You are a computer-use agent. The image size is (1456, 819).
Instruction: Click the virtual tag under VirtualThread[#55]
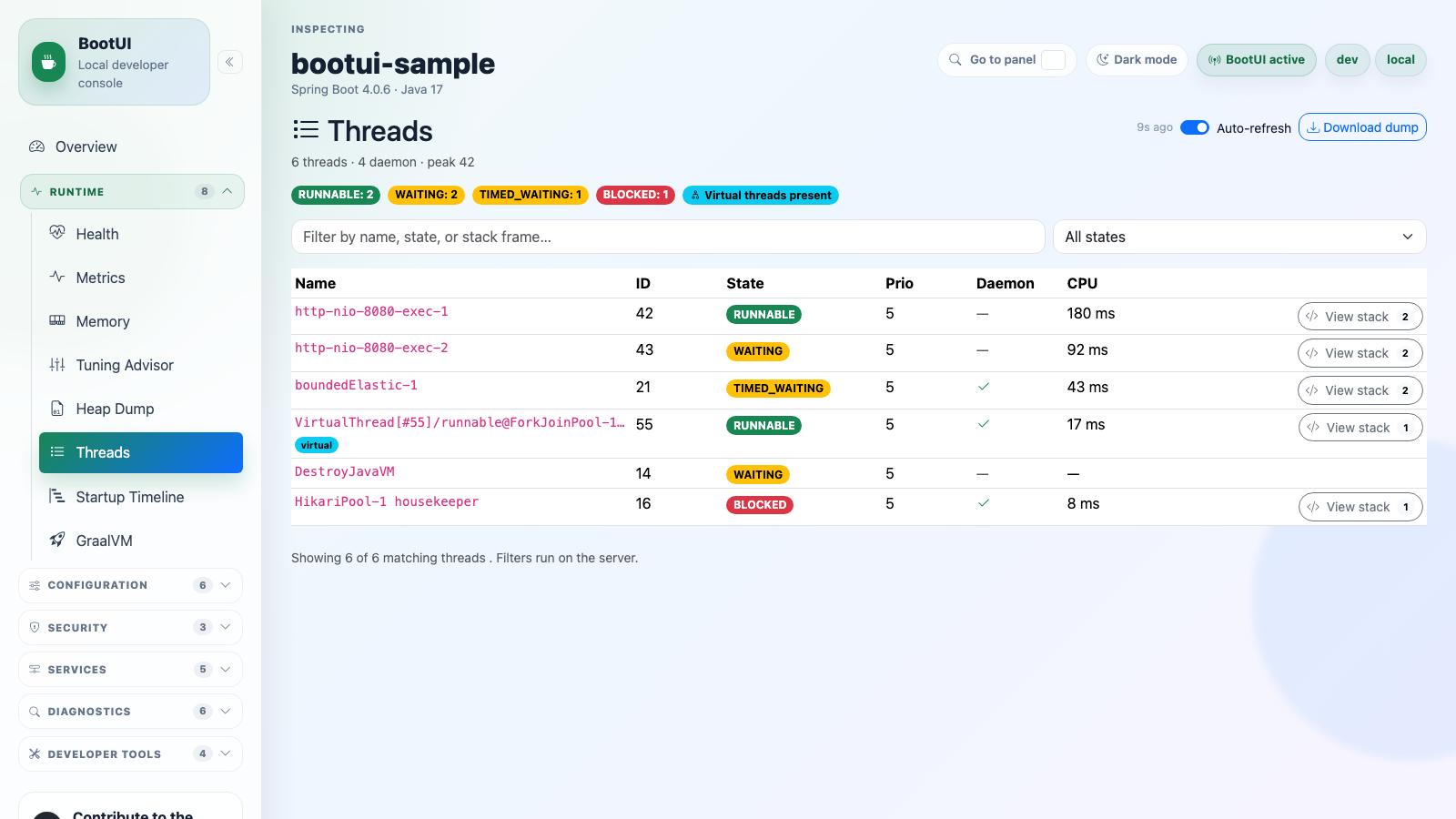[317, 445]
